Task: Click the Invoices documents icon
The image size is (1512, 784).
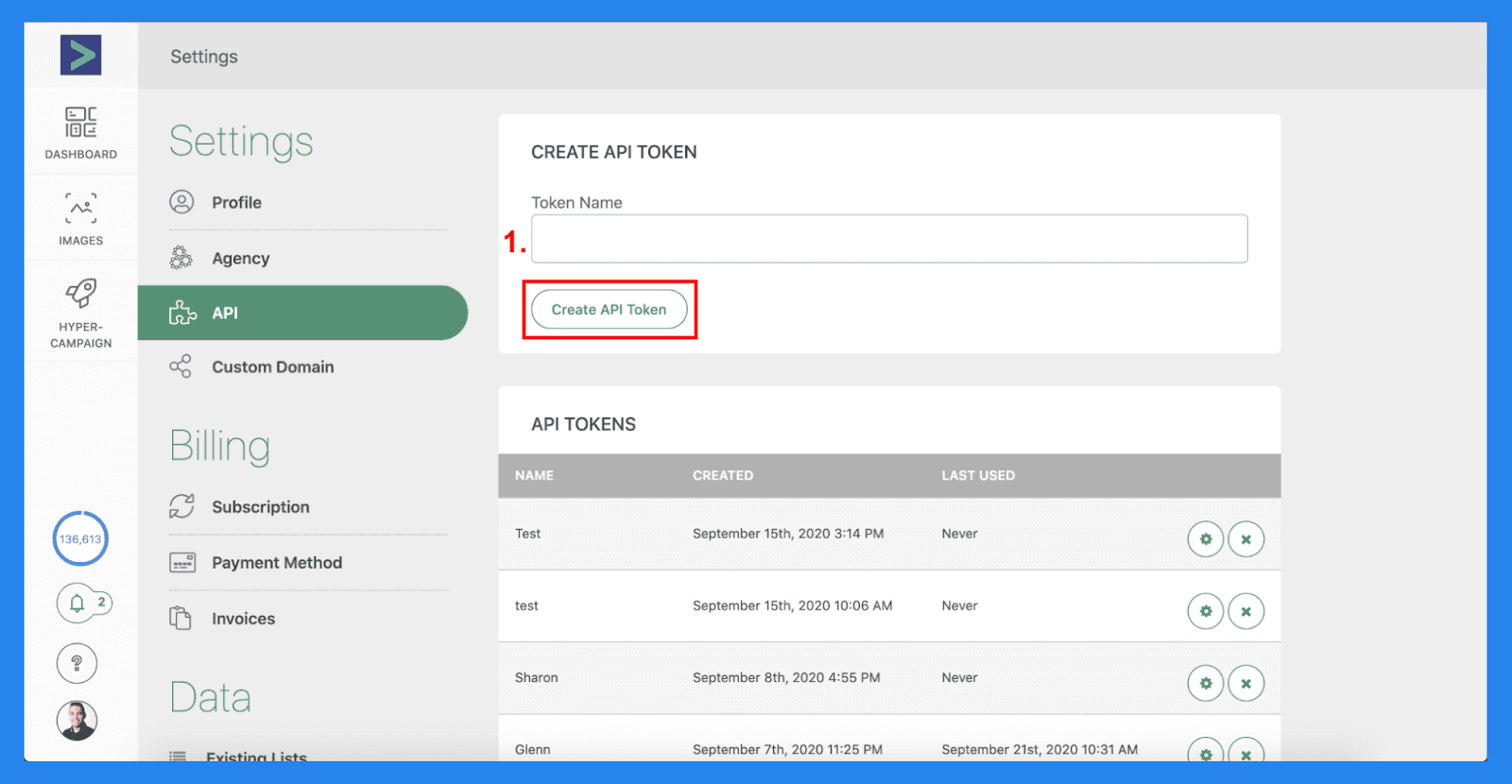Action: coord(180,618)
